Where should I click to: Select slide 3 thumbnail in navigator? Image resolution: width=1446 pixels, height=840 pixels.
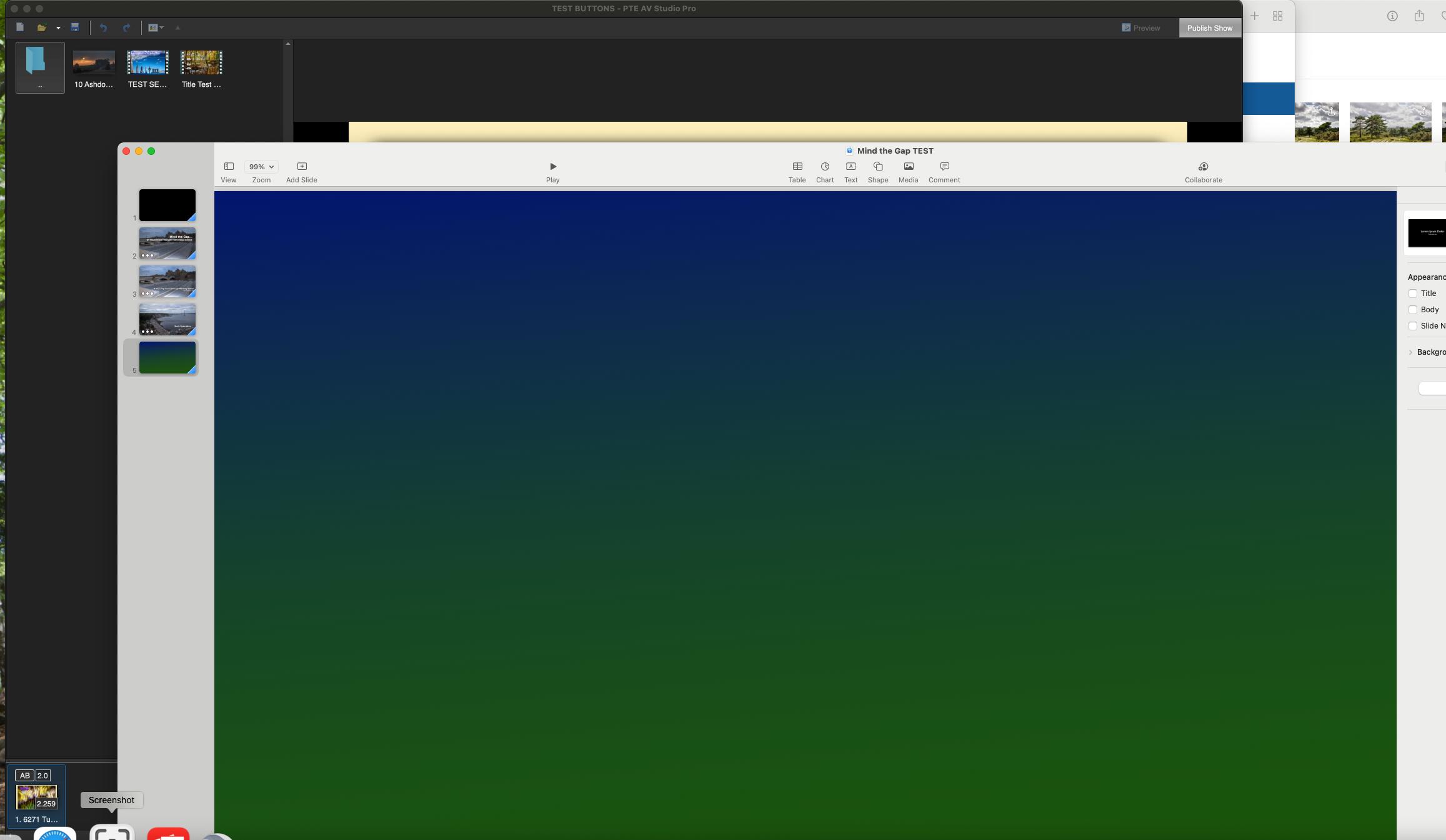tap(167, 282)
